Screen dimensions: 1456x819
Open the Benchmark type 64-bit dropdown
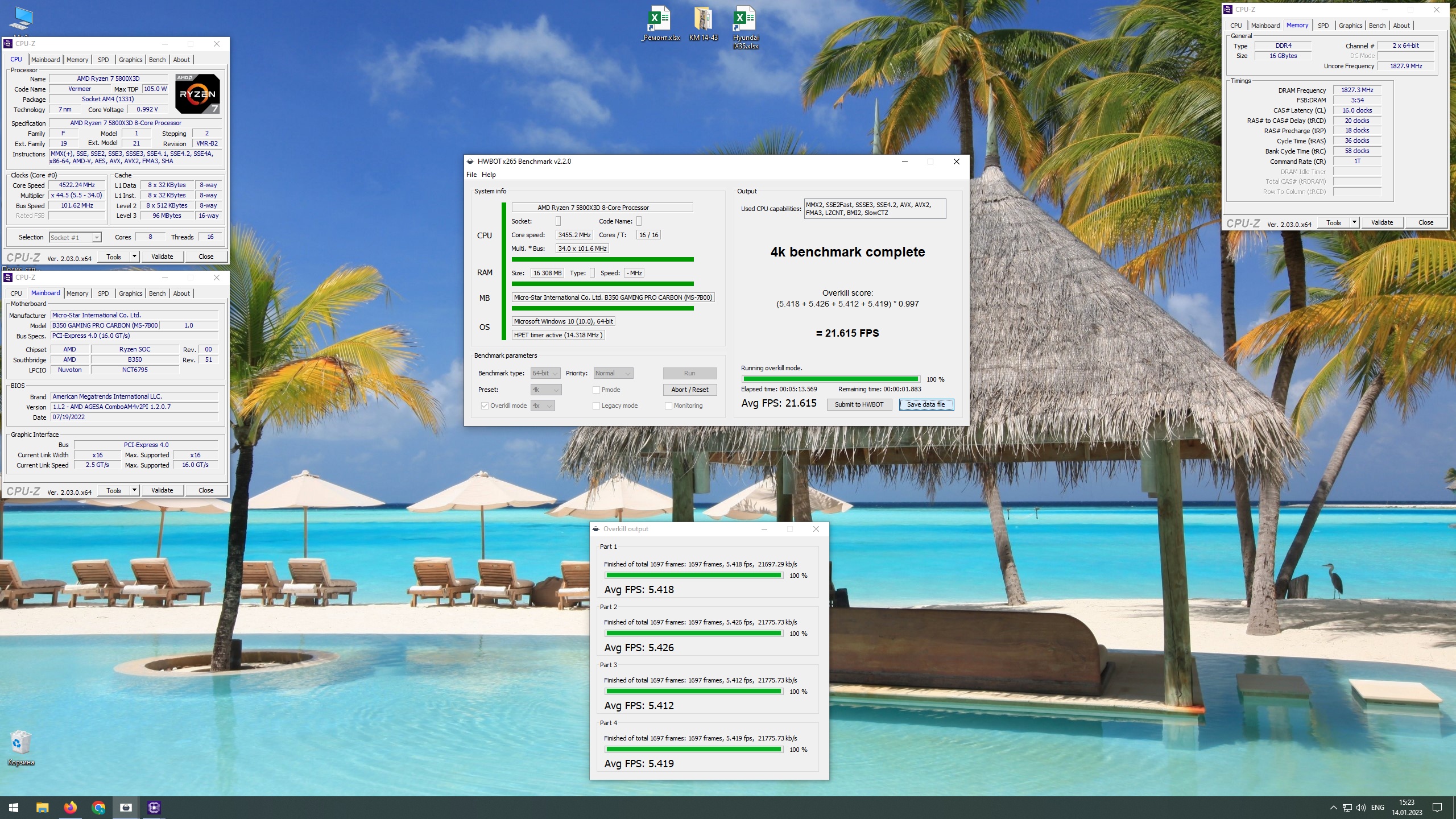[545, 373]
